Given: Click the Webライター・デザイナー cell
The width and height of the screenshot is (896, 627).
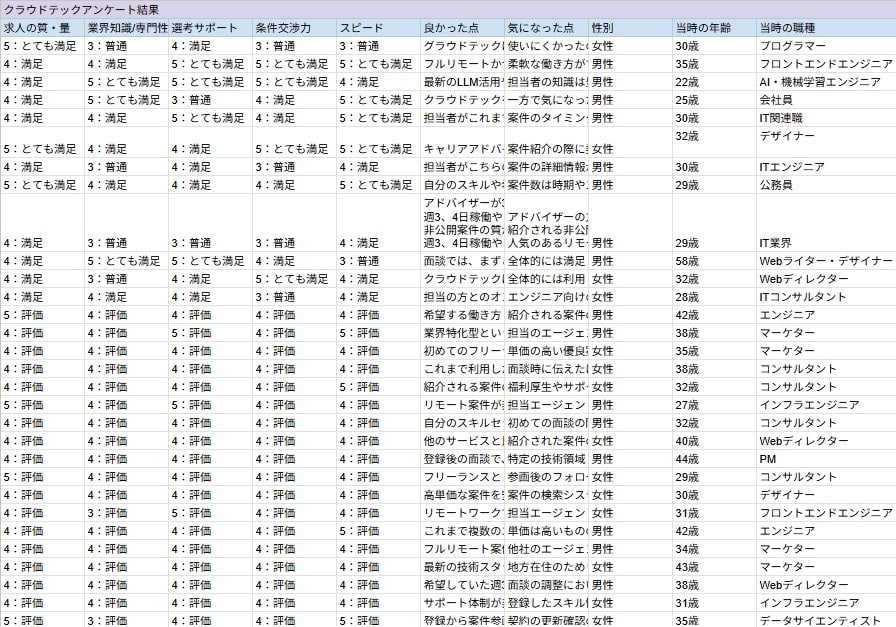Looking at the screenshot, I should pyautogui.click(x=800, y=261).
